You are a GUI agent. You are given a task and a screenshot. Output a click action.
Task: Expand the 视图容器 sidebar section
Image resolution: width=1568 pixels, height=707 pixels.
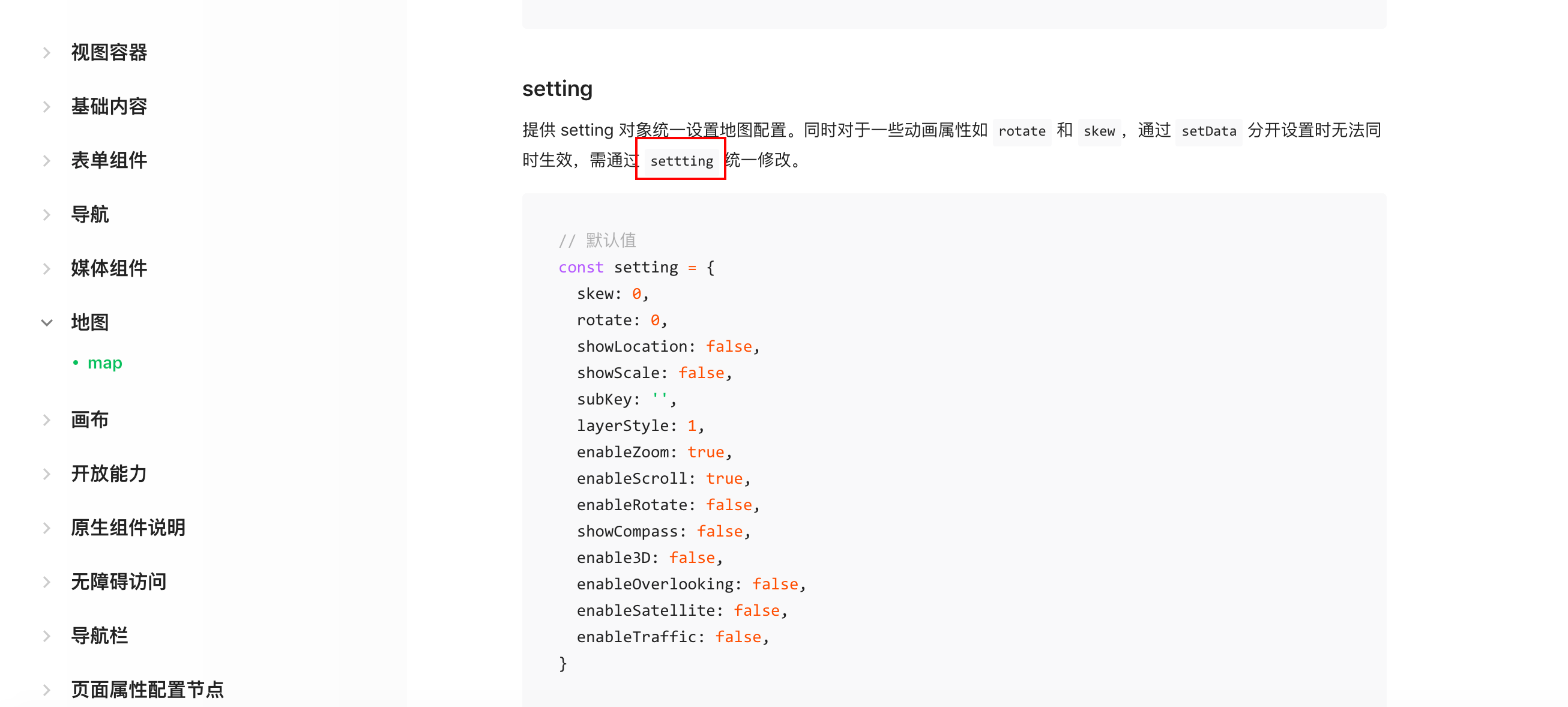(47, 53)
